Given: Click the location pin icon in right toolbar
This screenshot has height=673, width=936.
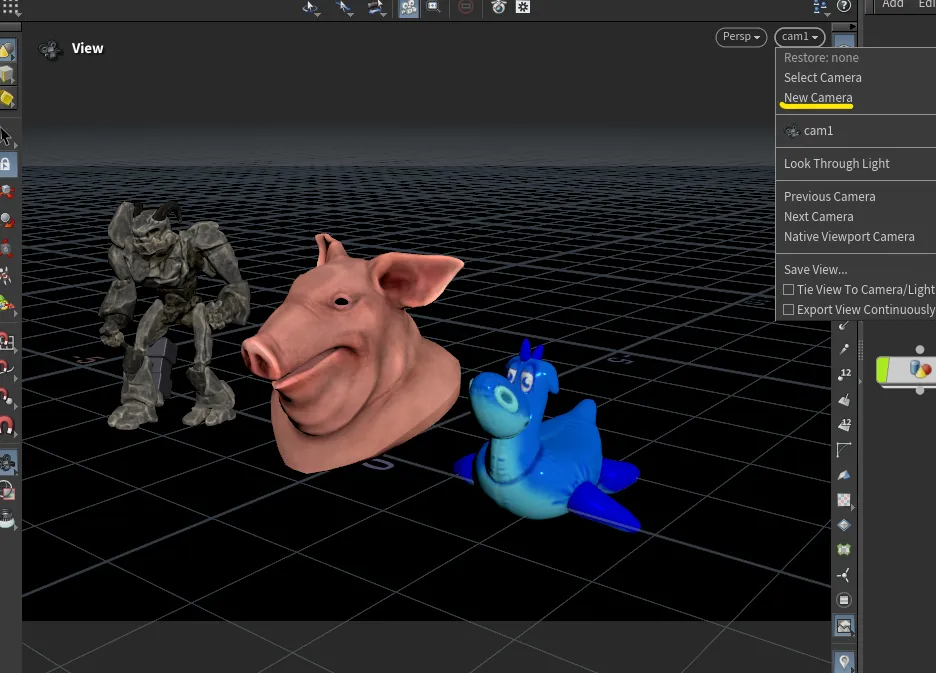Looking at the screenshot, I should coord(844,662).
